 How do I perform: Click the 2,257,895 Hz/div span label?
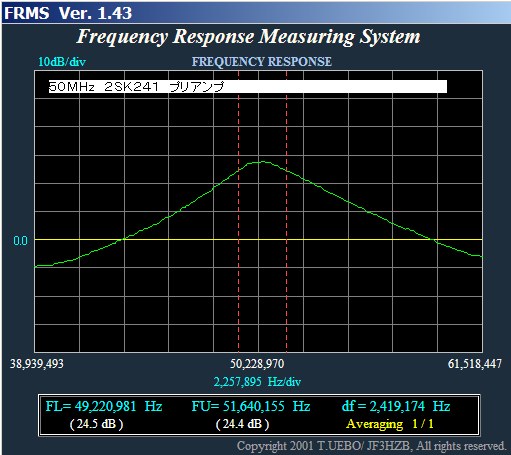point(257,381)
